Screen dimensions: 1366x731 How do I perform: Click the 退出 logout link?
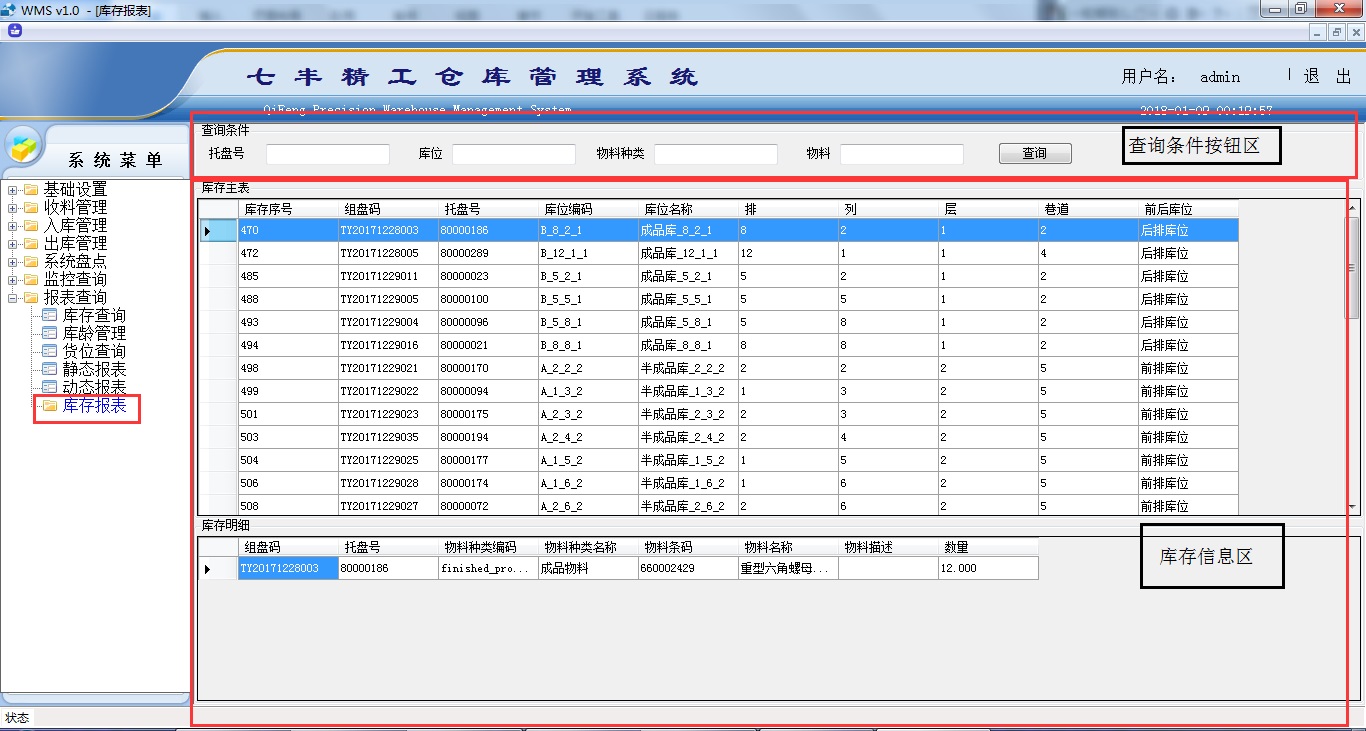(1327, 77)
